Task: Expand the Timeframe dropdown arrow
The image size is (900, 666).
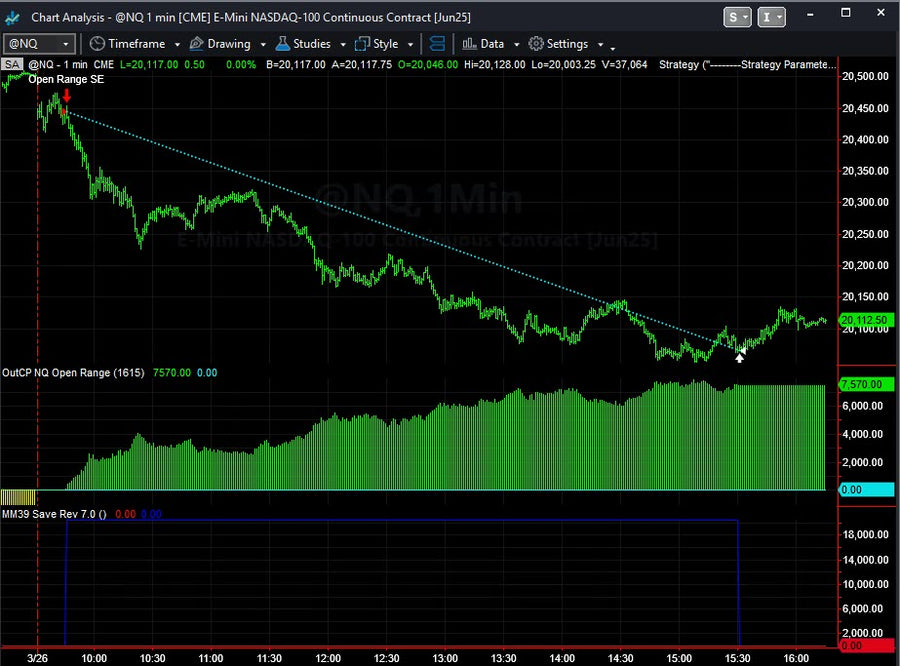Action: point(177,44)
